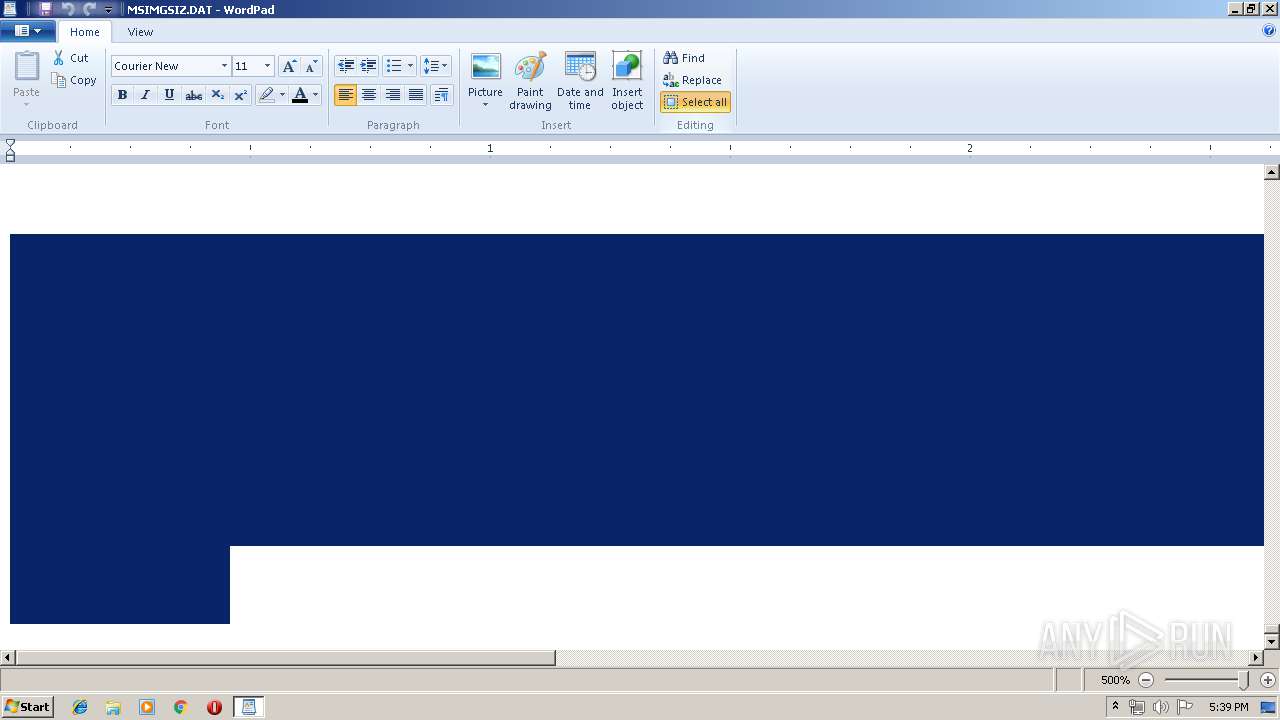
Task: Toggle bold formatting
Action: [122, 95]
